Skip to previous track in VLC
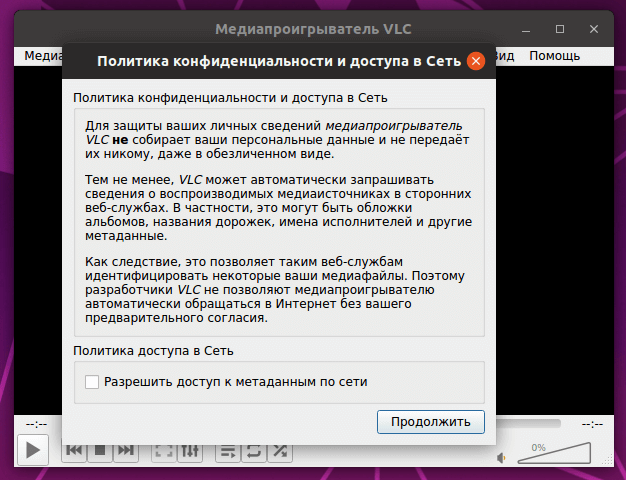Screen dimensions: 626x480 point(74,450)
